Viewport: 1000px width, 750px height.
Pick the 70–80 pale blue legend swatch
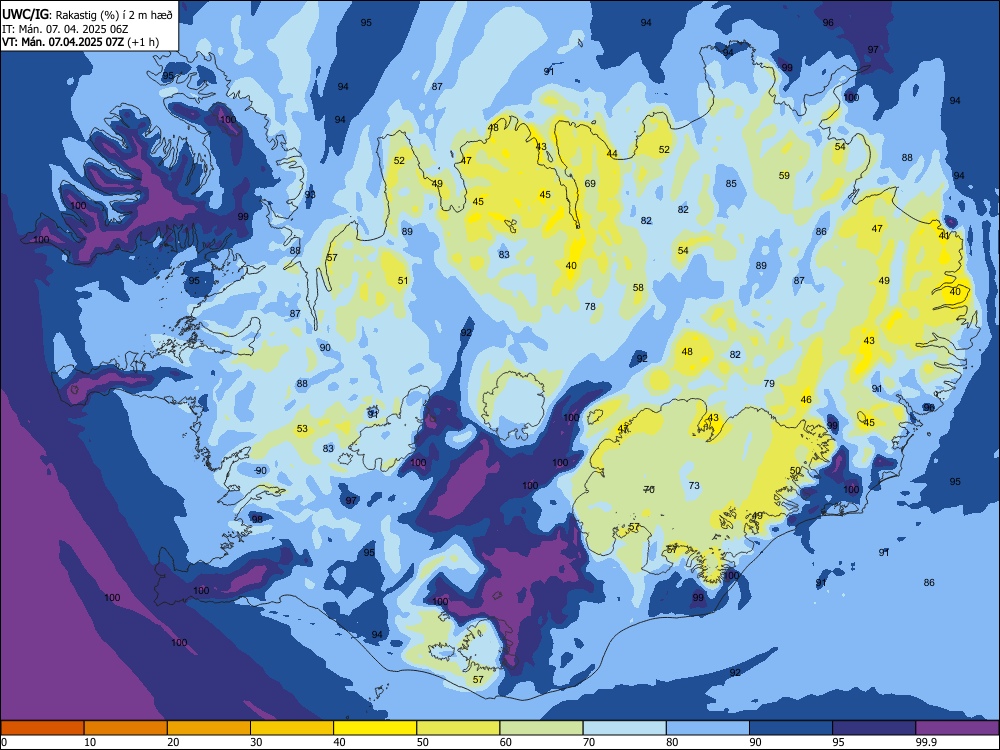(x=624, y=728)
